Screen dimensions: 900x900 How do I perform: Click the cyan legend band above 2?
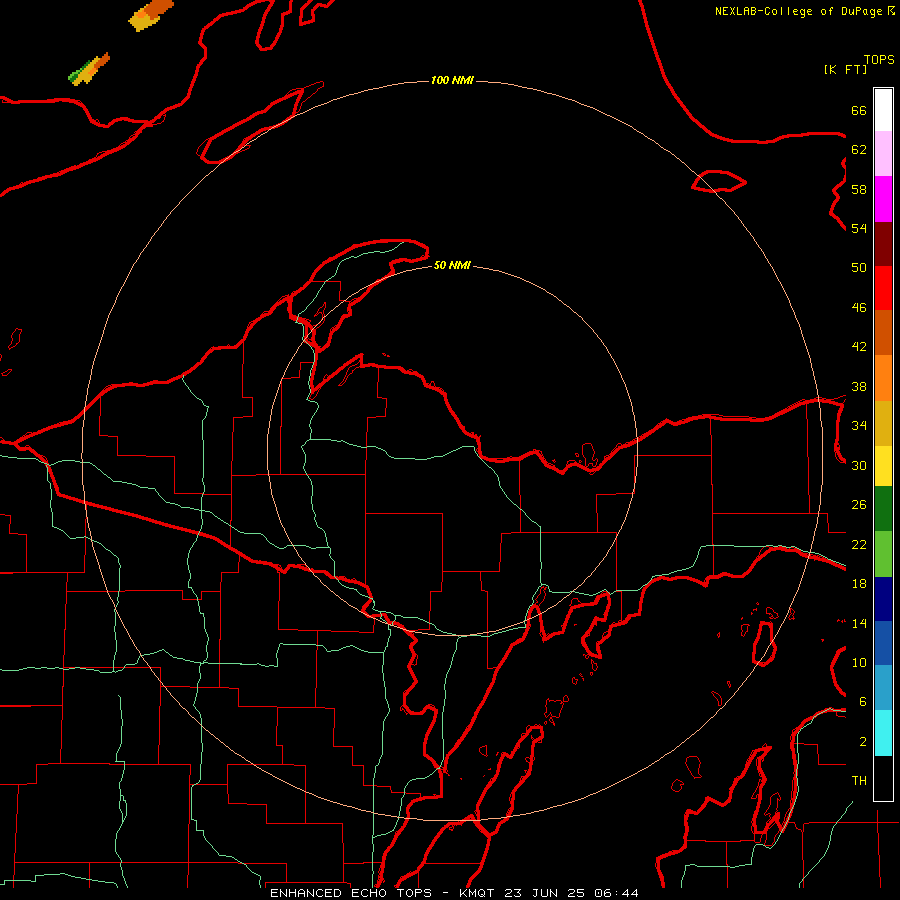[883, 733]
